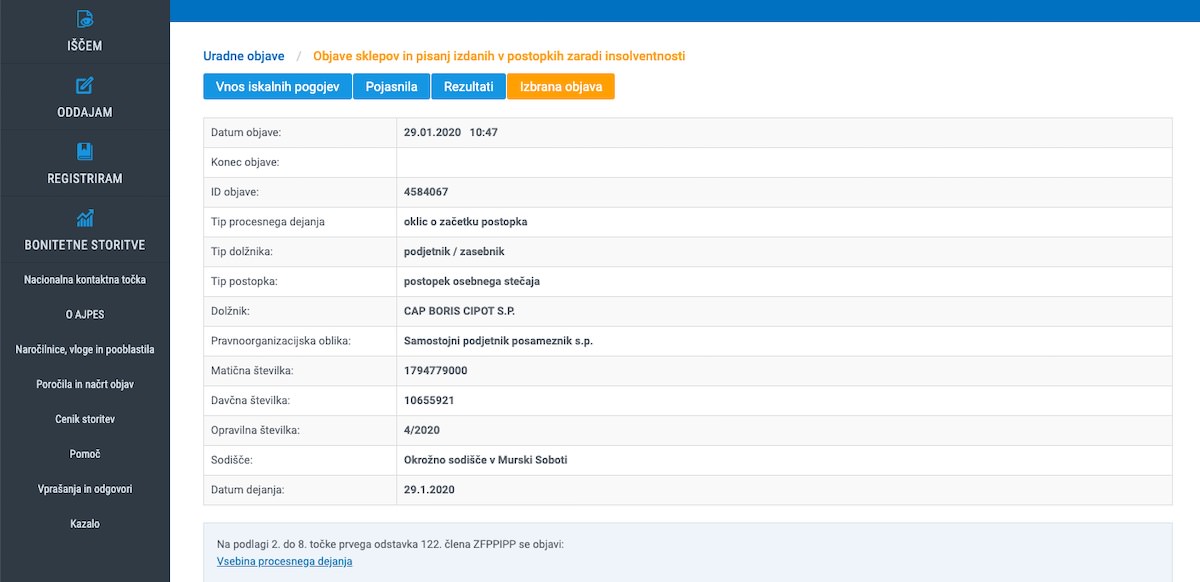
Task: Open BONITETNE STORITVE menu item
Action: click(x=85, y=245)
